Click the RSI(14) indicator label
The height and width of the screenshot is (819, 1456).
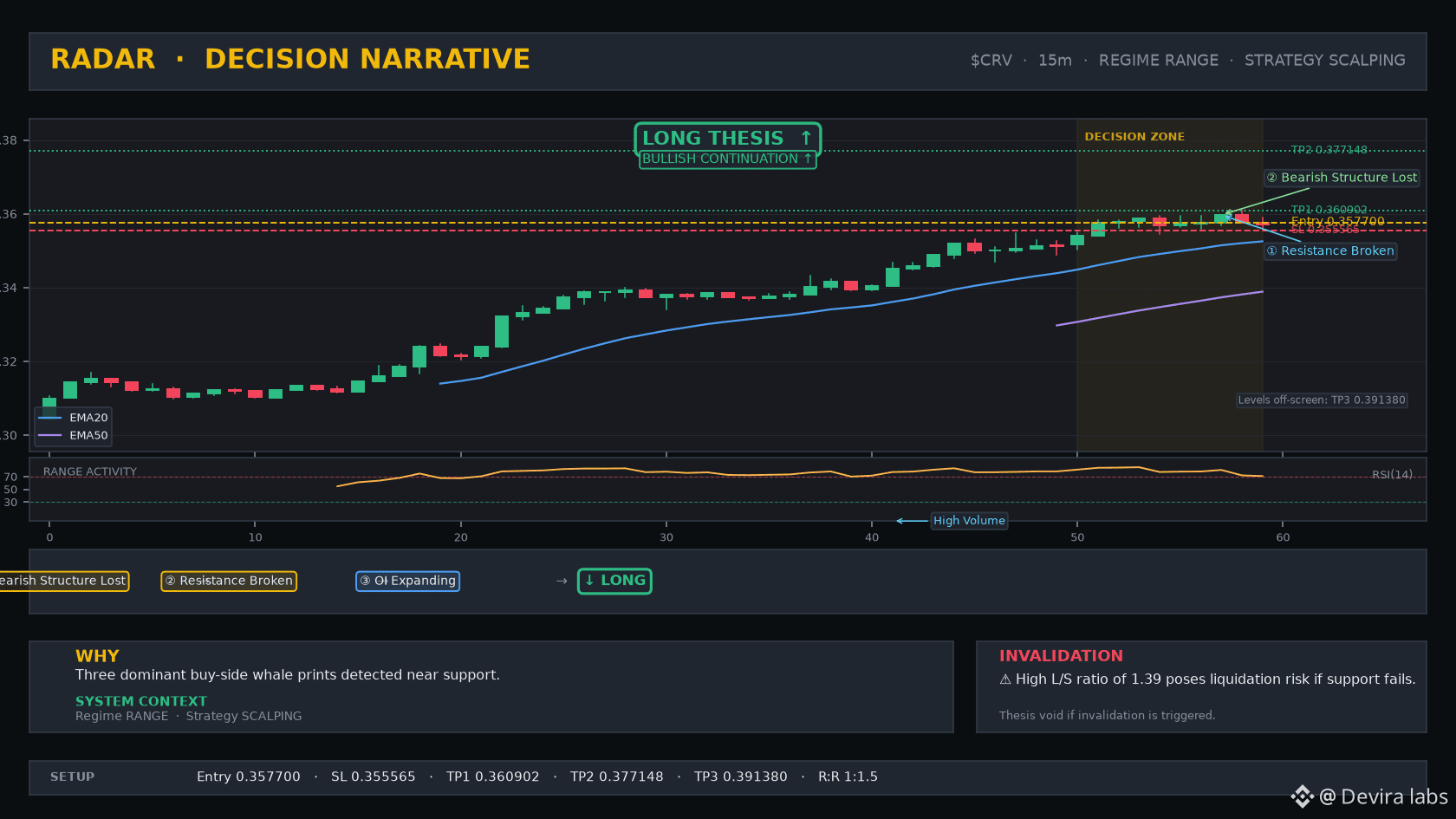1392,475
